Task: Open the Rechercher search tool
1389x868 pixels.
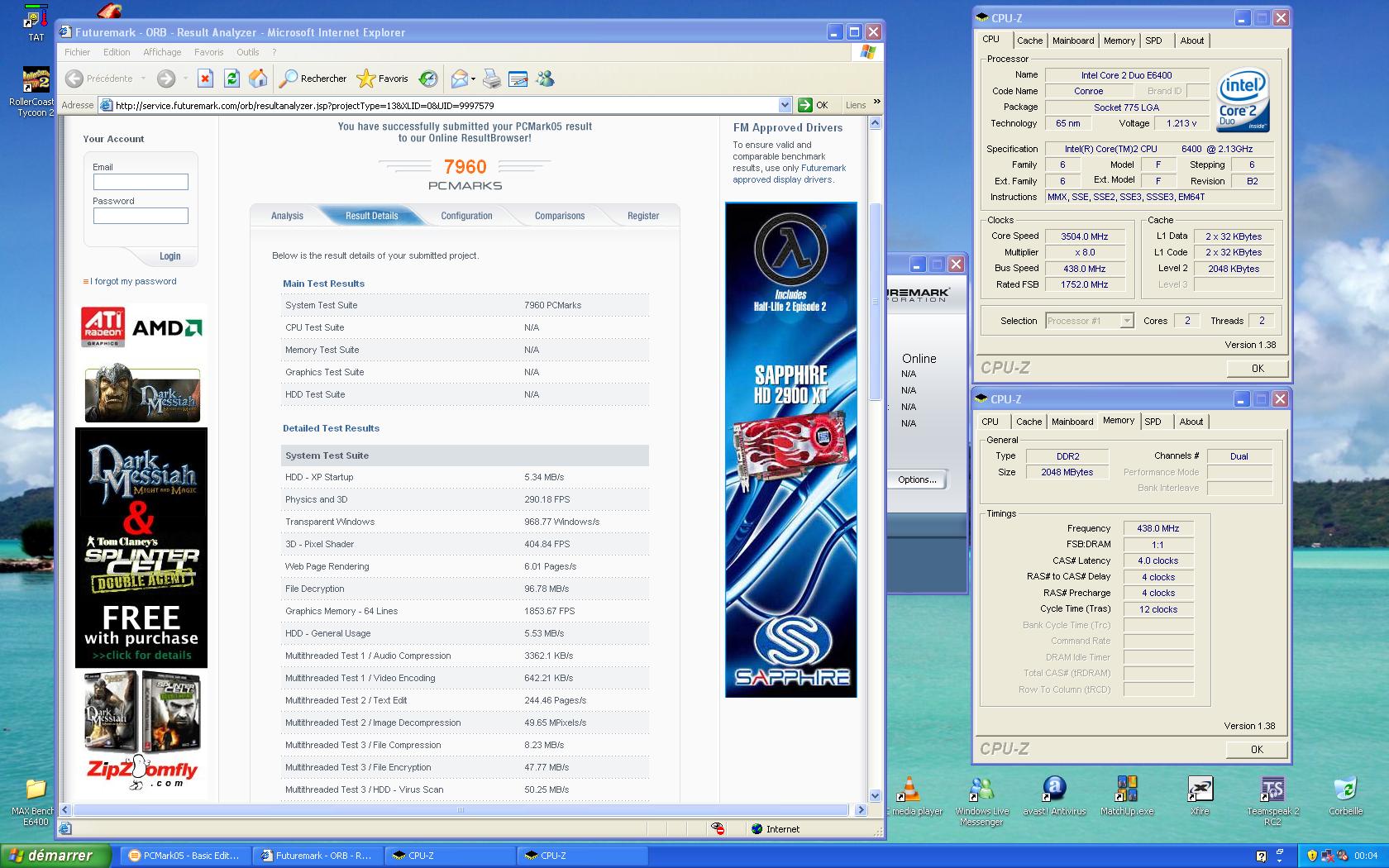Action: pyautogui.click(x=313, y=79)
